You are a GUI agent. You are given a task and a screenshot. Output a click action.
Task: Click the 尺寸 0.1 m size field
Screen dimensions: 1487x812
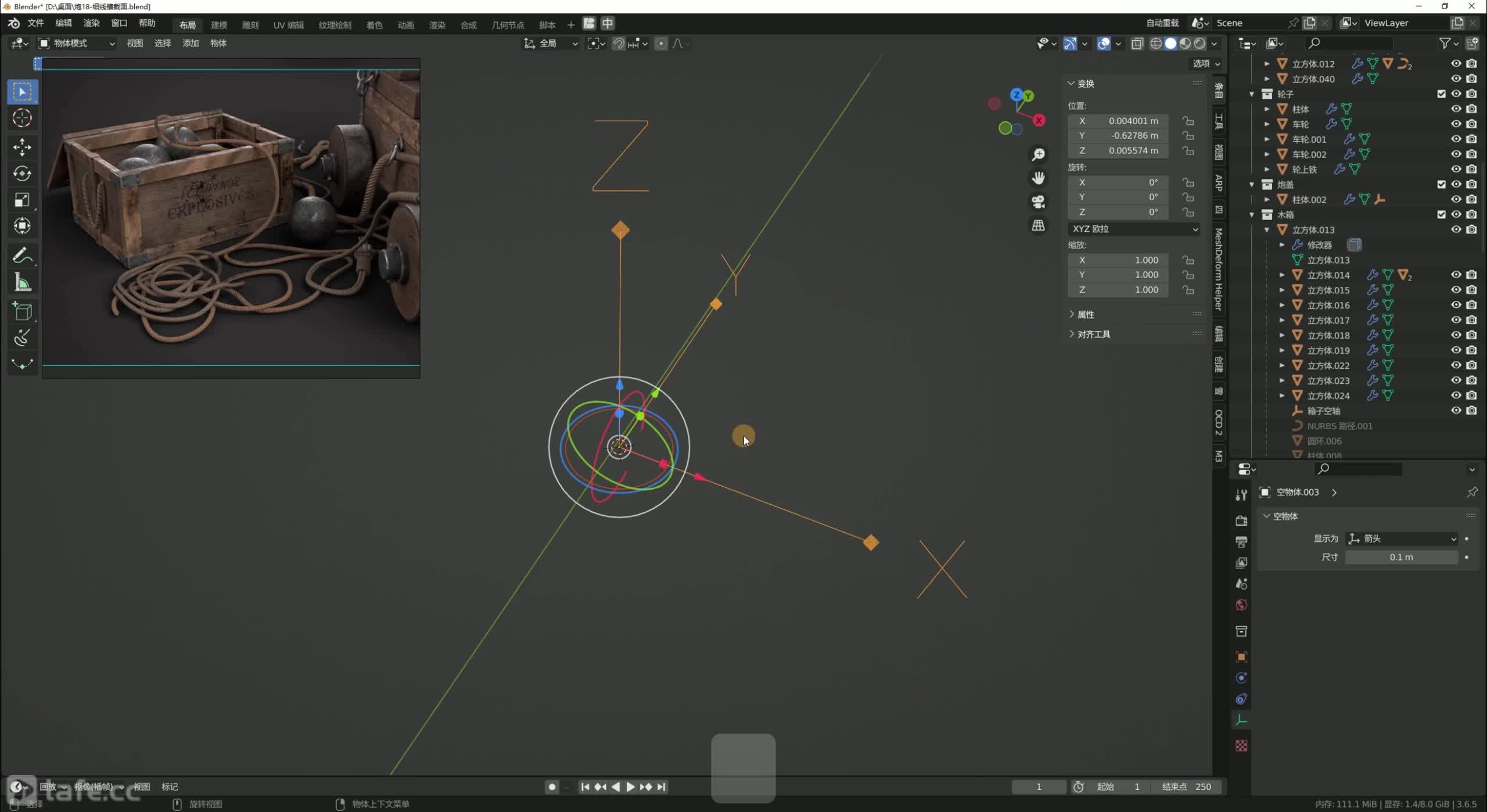click(x=1401, y=558)
